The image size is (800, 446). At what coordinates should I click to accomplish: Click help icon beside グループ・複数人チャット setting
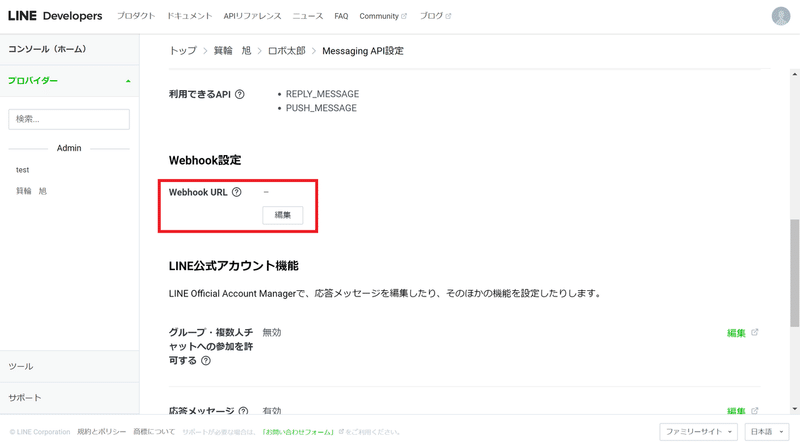(206, 361)
